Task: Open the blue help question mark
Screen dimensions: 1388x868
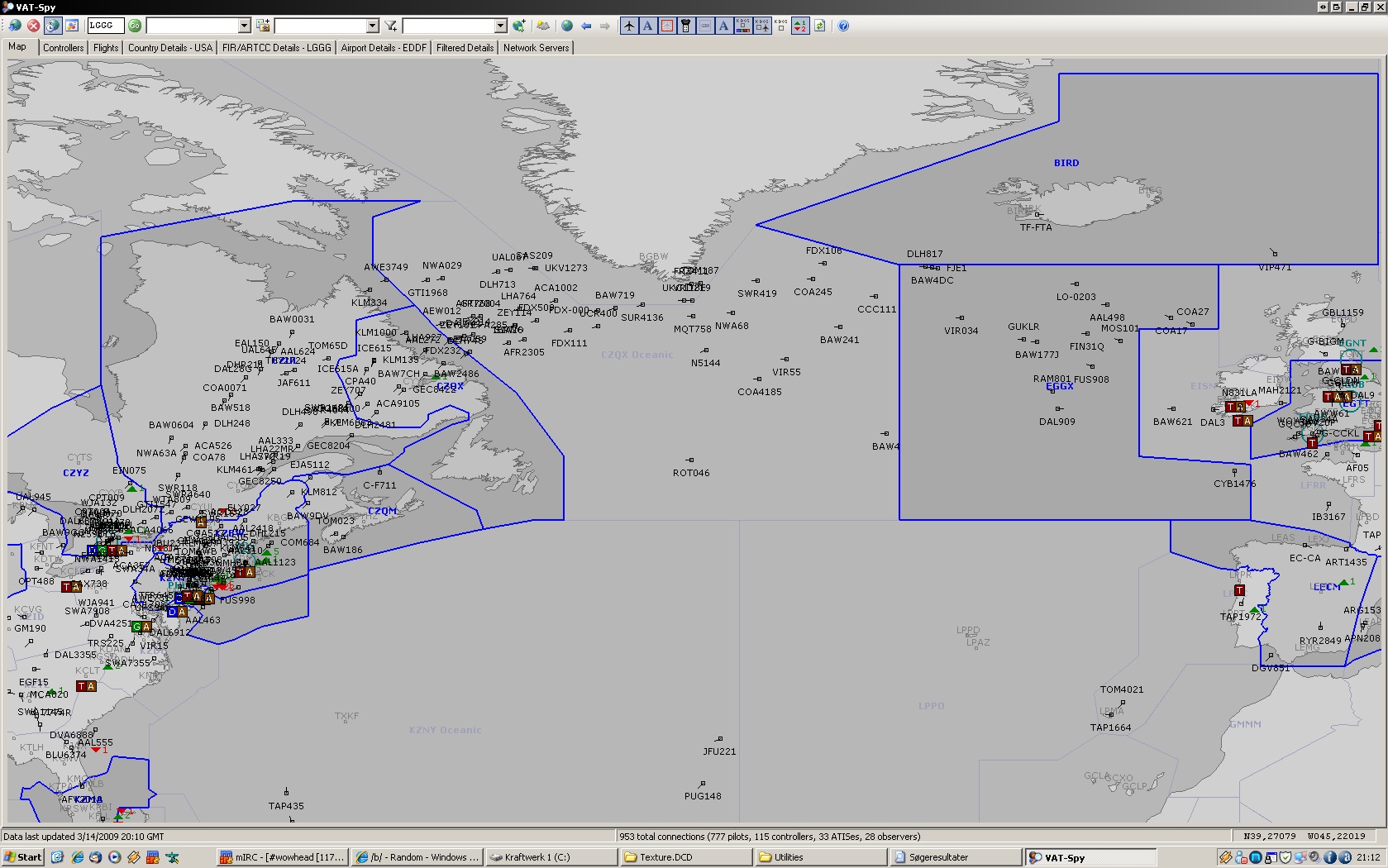Action: (x=843, y=26)
